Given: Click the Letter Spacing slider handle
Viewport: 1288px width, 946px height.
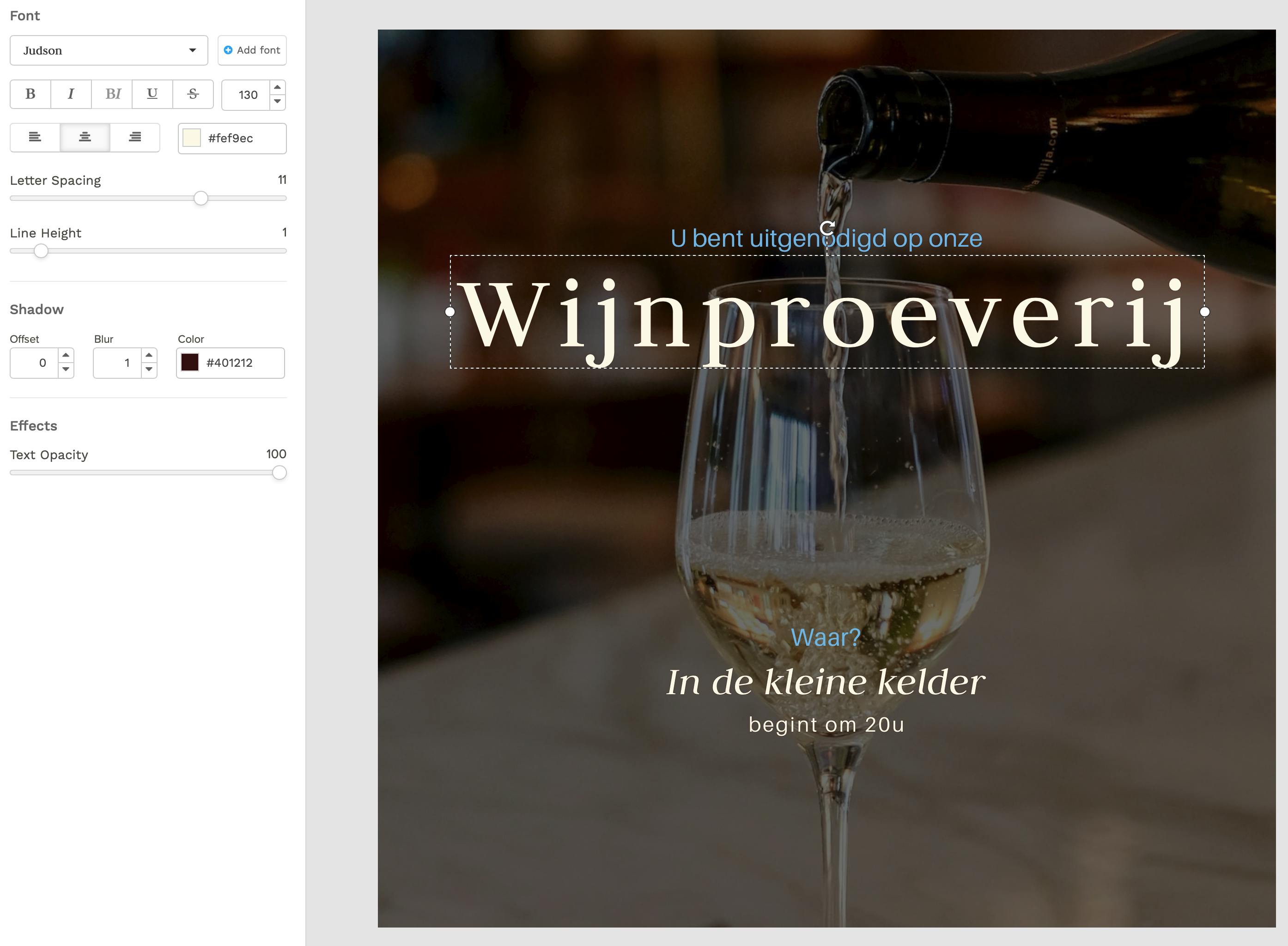Looking at the screenshot, I should click(201, 198).
